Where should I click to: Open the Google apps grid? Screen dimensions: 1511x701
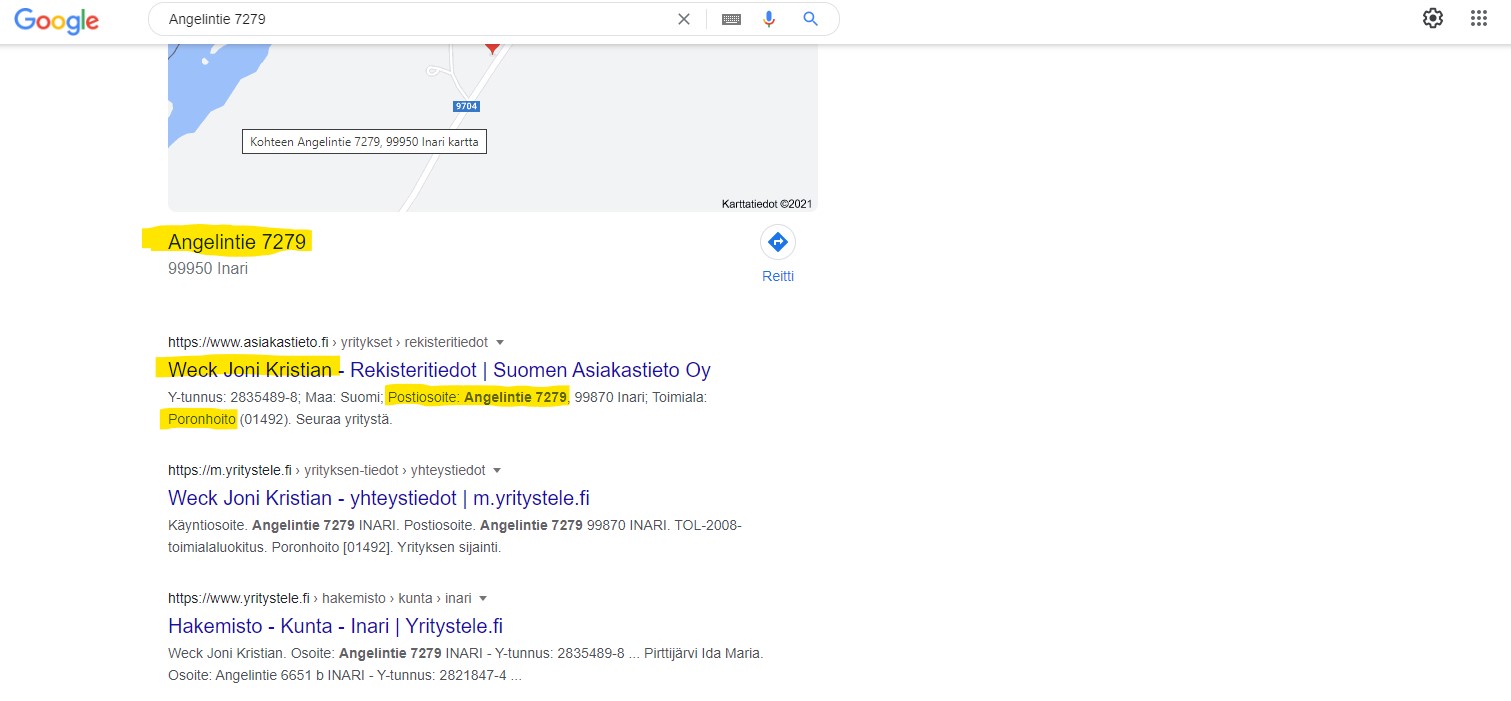coord(1479,18)
